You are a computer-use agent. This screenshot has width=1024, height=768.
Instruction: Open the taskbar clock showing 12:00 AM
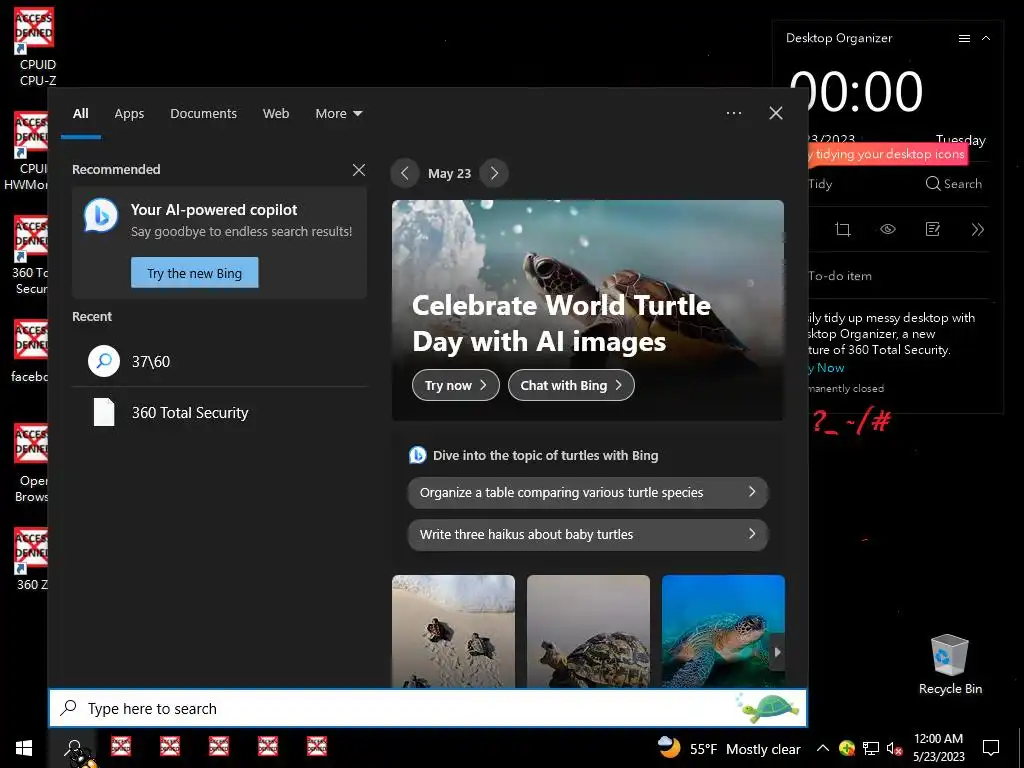938,748
